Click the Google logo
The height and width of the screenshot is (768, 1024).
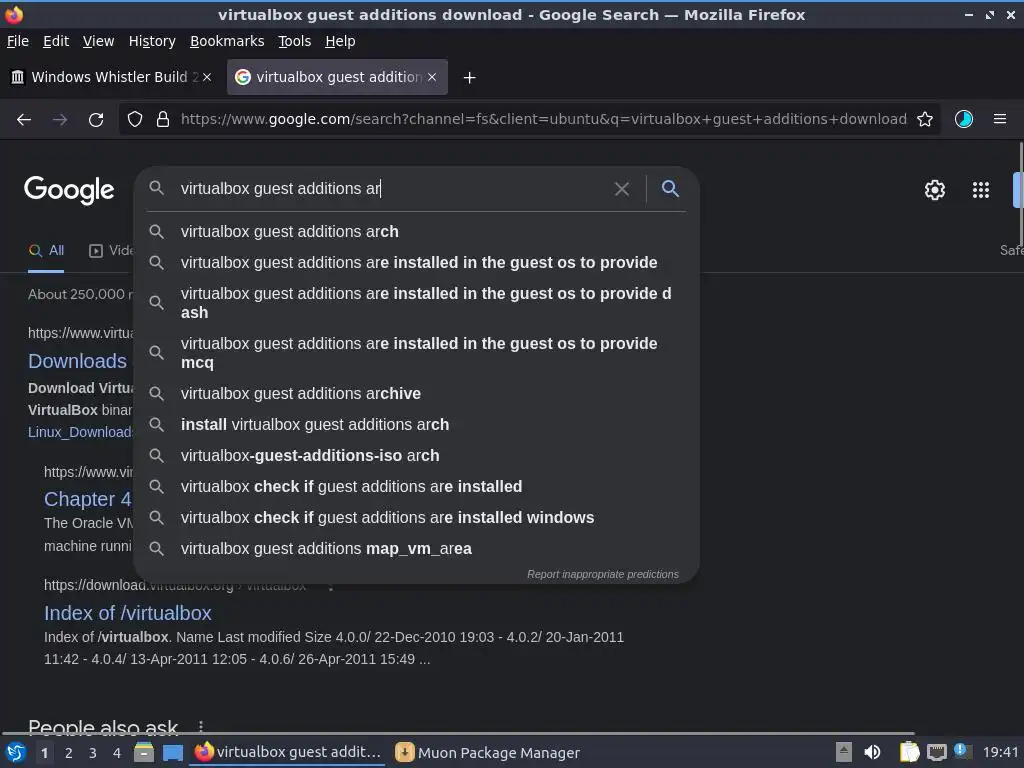click(69, 190)
